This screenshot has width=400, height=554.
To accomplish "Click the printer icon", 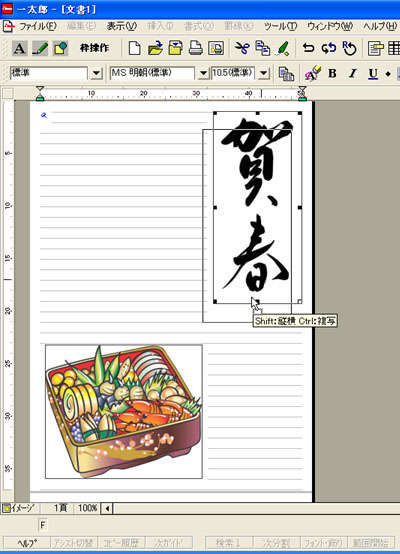I will click(195, 48).
